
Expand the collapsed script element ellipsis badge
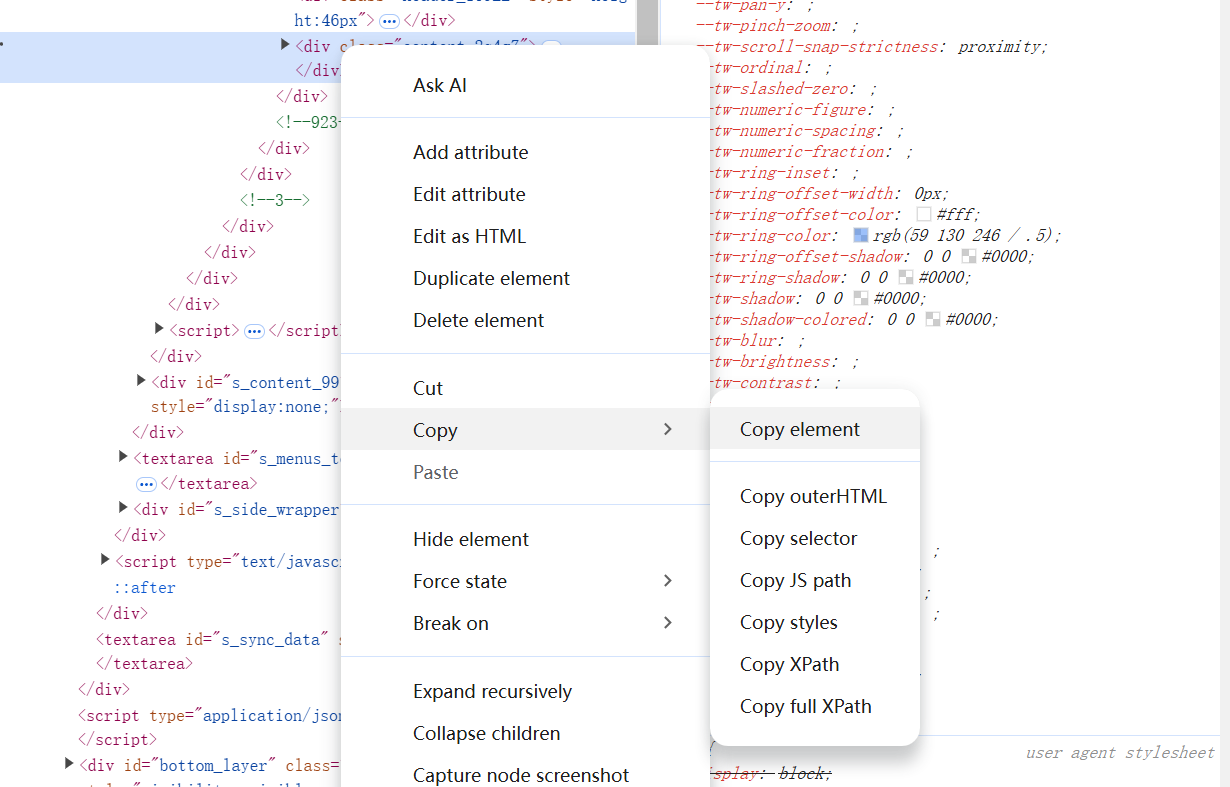pos(254,331)
